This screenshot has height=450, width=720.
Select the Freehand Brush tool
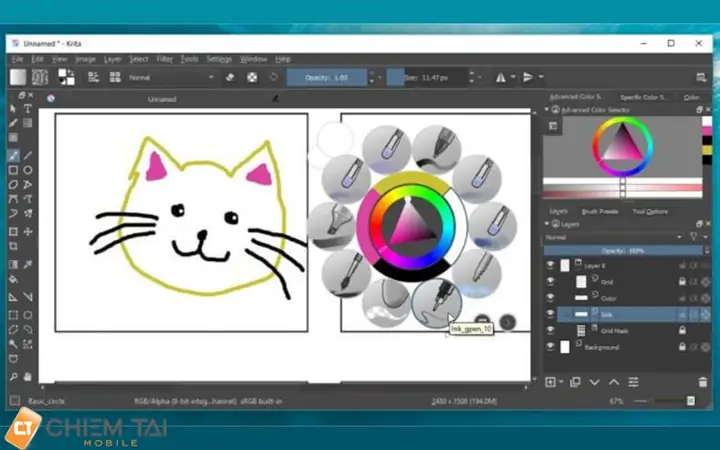[x=13, y=156]
